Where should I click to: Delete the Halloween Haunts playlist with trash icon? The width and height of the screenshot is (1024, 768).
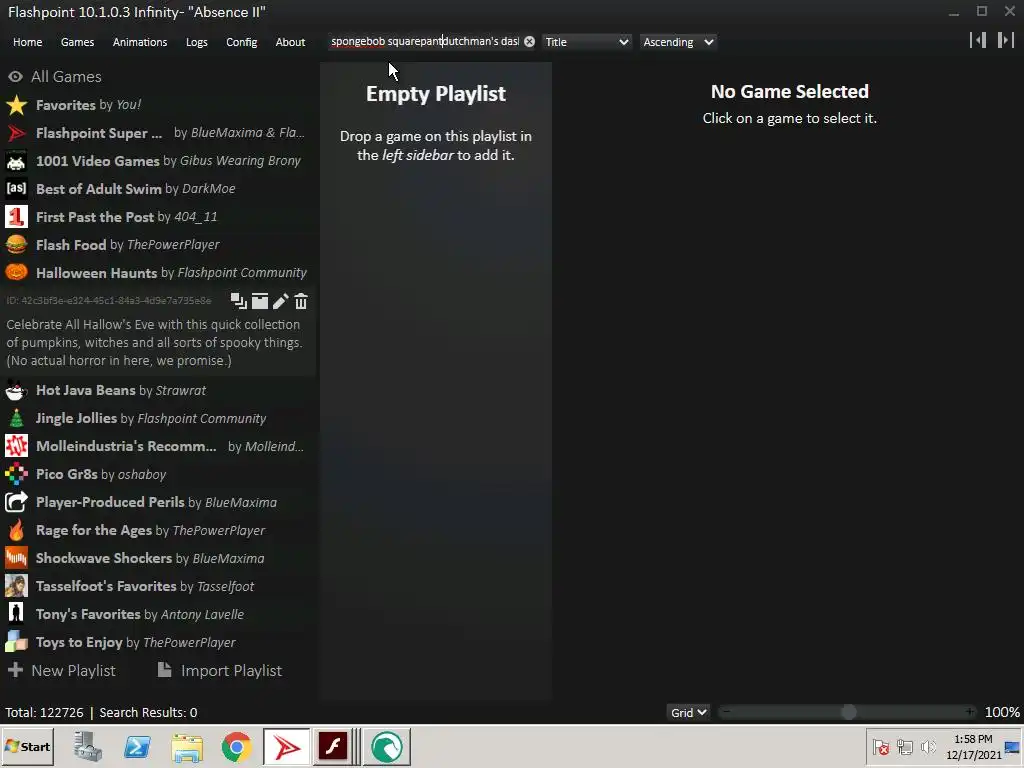(300, 301)
